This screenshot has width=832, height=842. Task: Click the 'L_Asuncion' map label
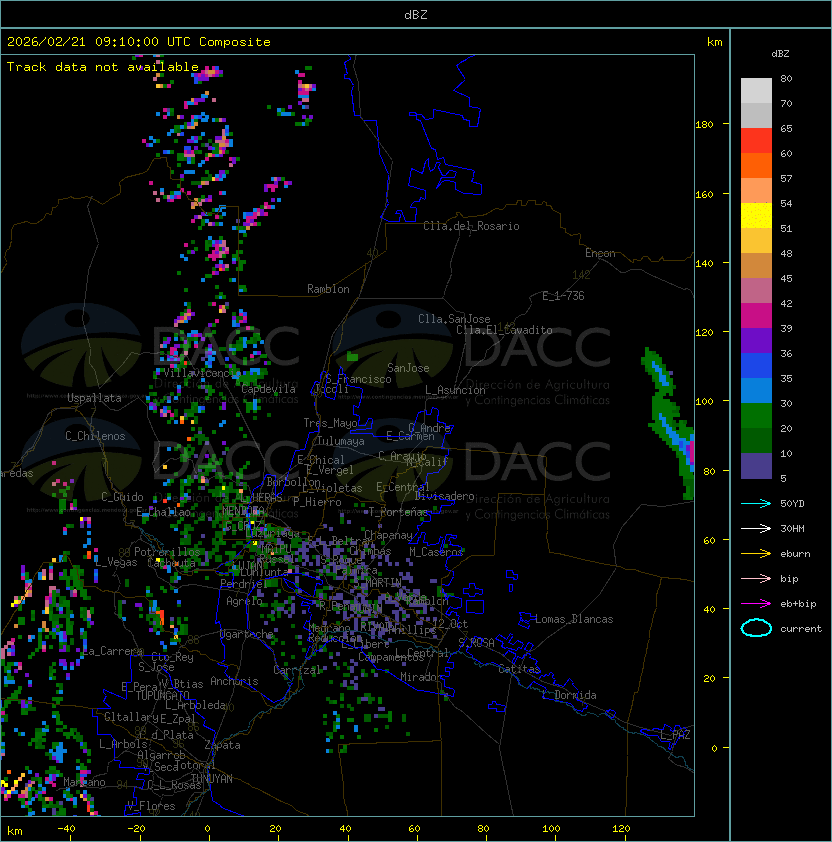pos(455,390)
